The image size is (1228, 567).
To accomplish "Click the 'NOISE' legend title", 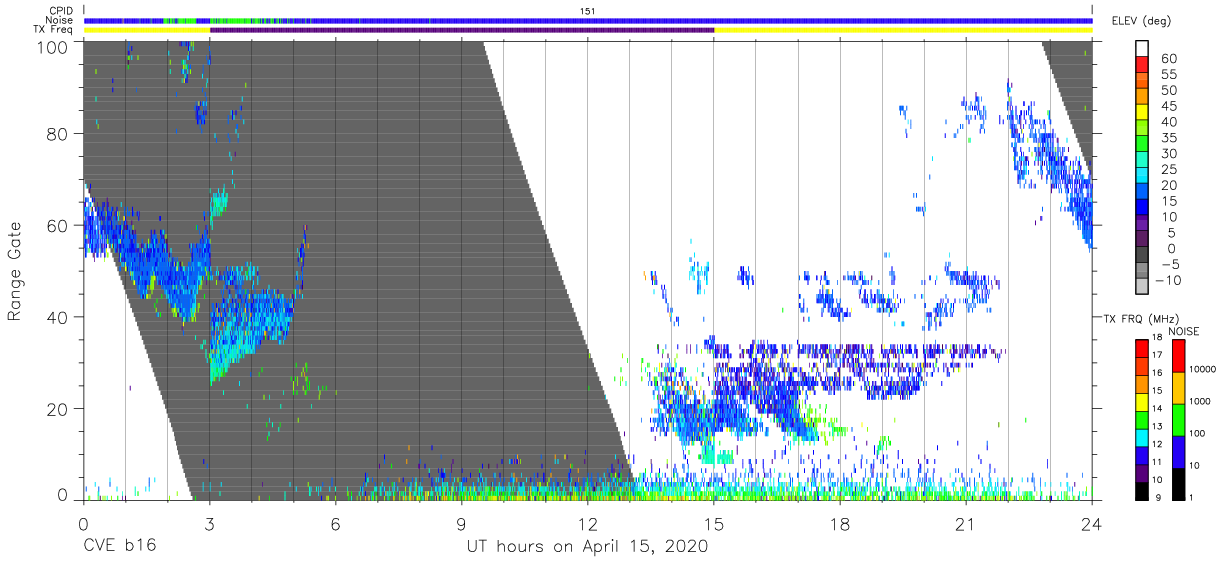I will pyautogui.click(x=1182, y=331).
